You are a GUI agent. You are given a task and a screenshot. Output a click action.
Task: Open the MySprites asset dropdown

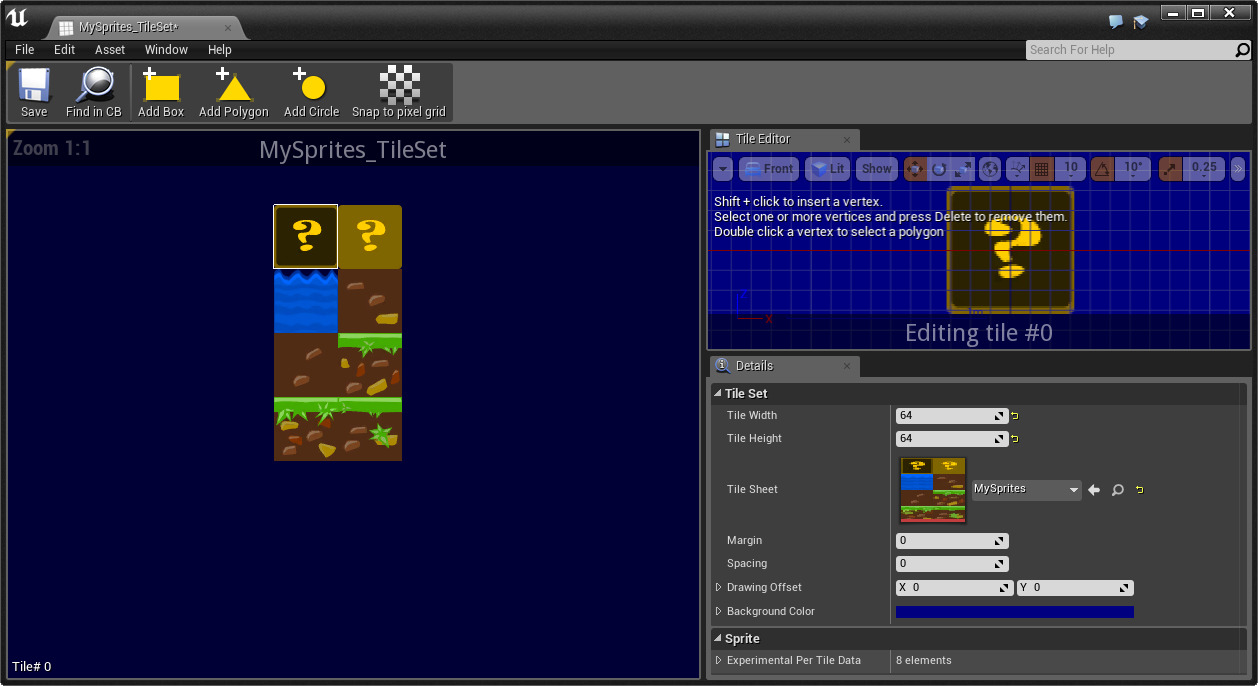pos(1027,489)
